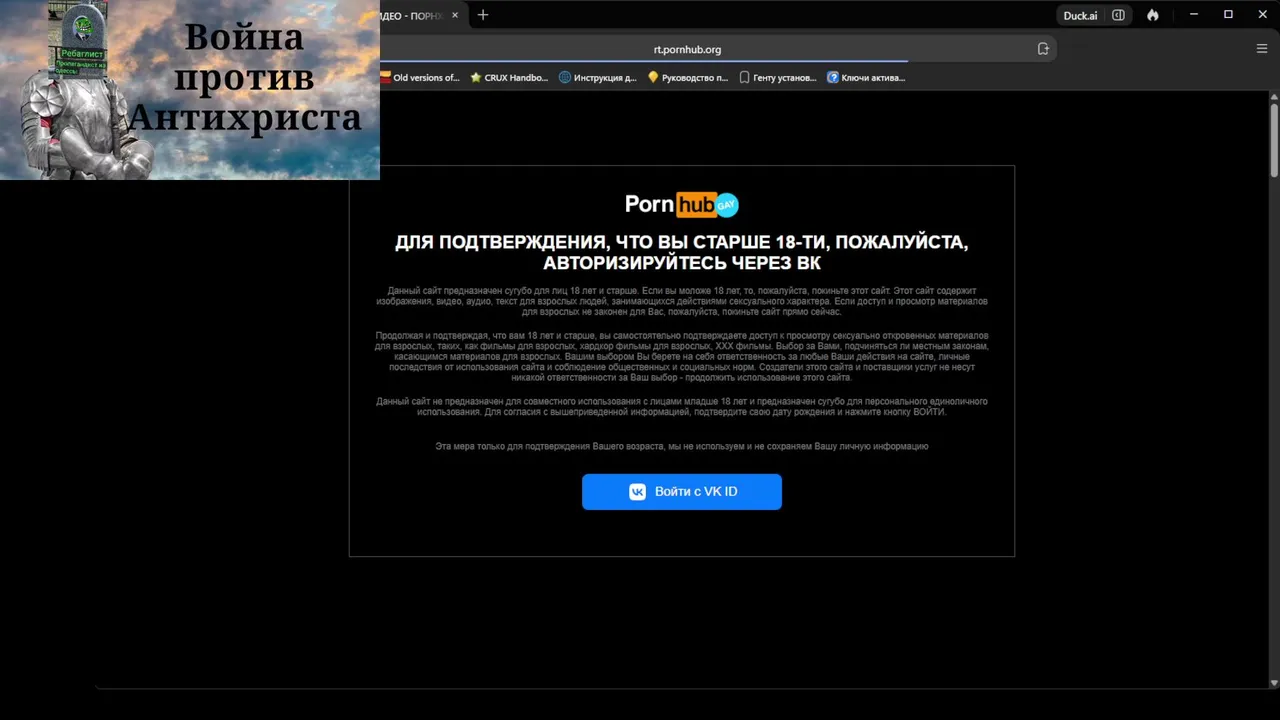Close the current browser tab
The image size is (1280, 720).
[455, 15]
